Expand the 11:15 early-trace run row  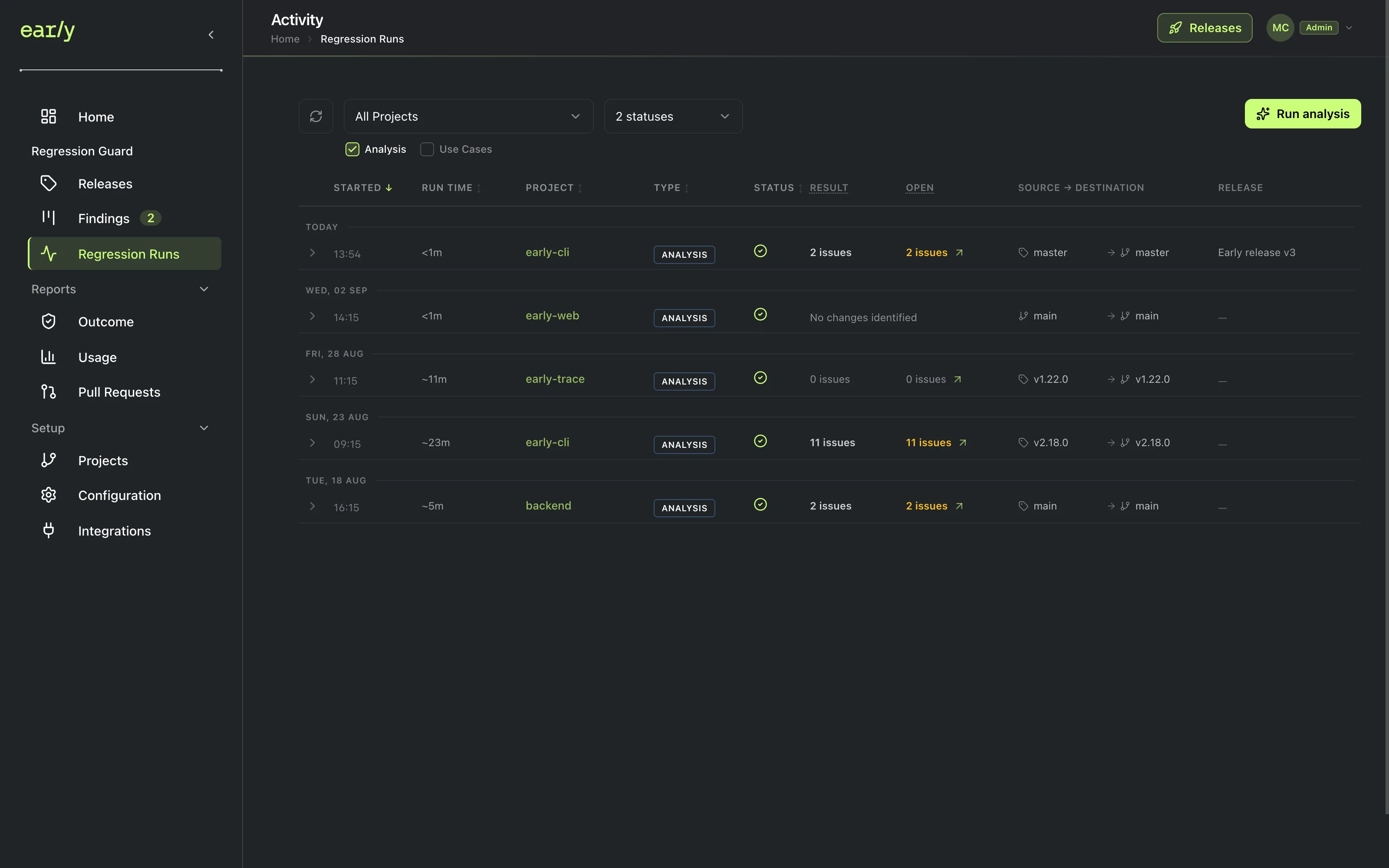(x=312, y=379)
